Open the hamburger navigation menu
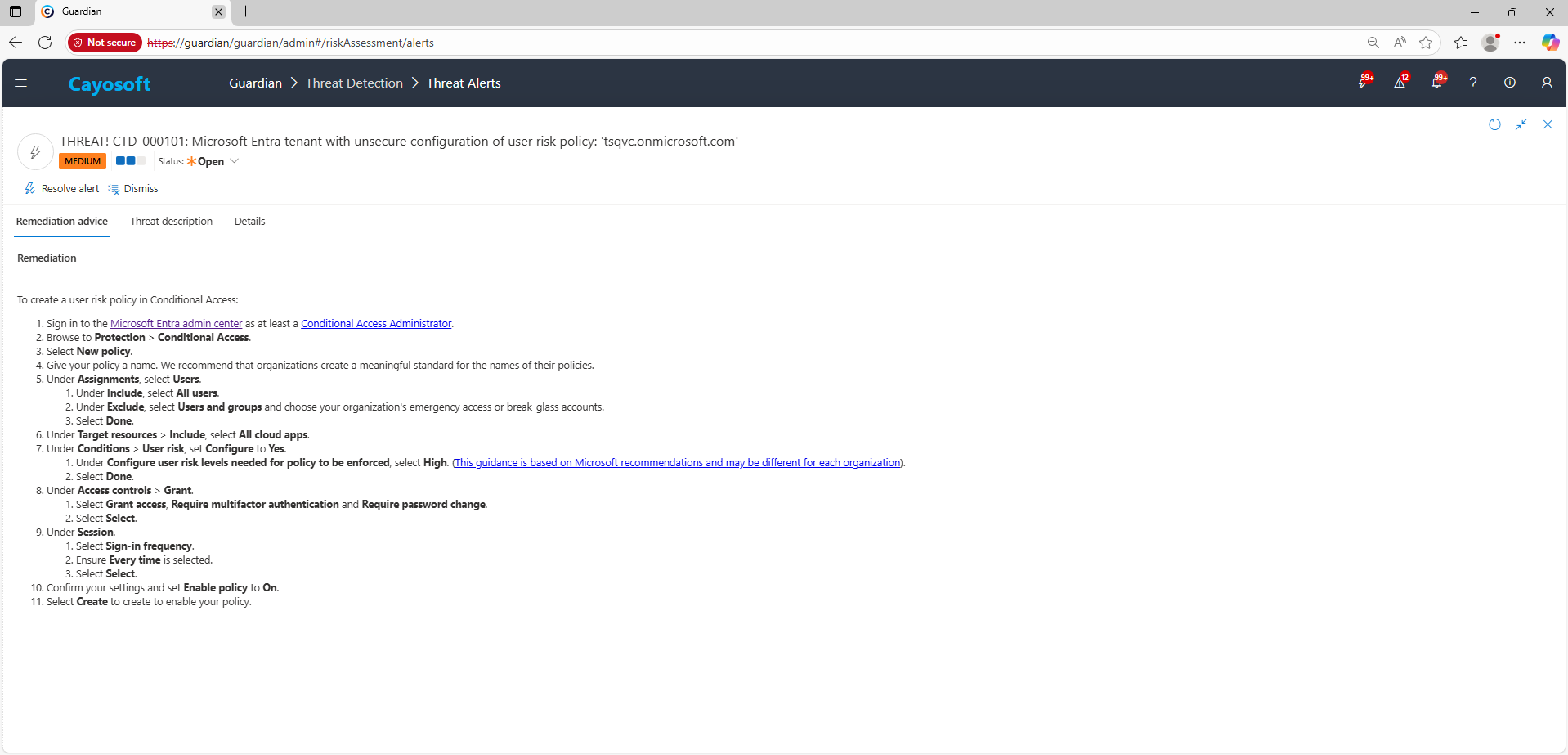The width and height of the screenshot is (1568, 755). pos(21,83)
